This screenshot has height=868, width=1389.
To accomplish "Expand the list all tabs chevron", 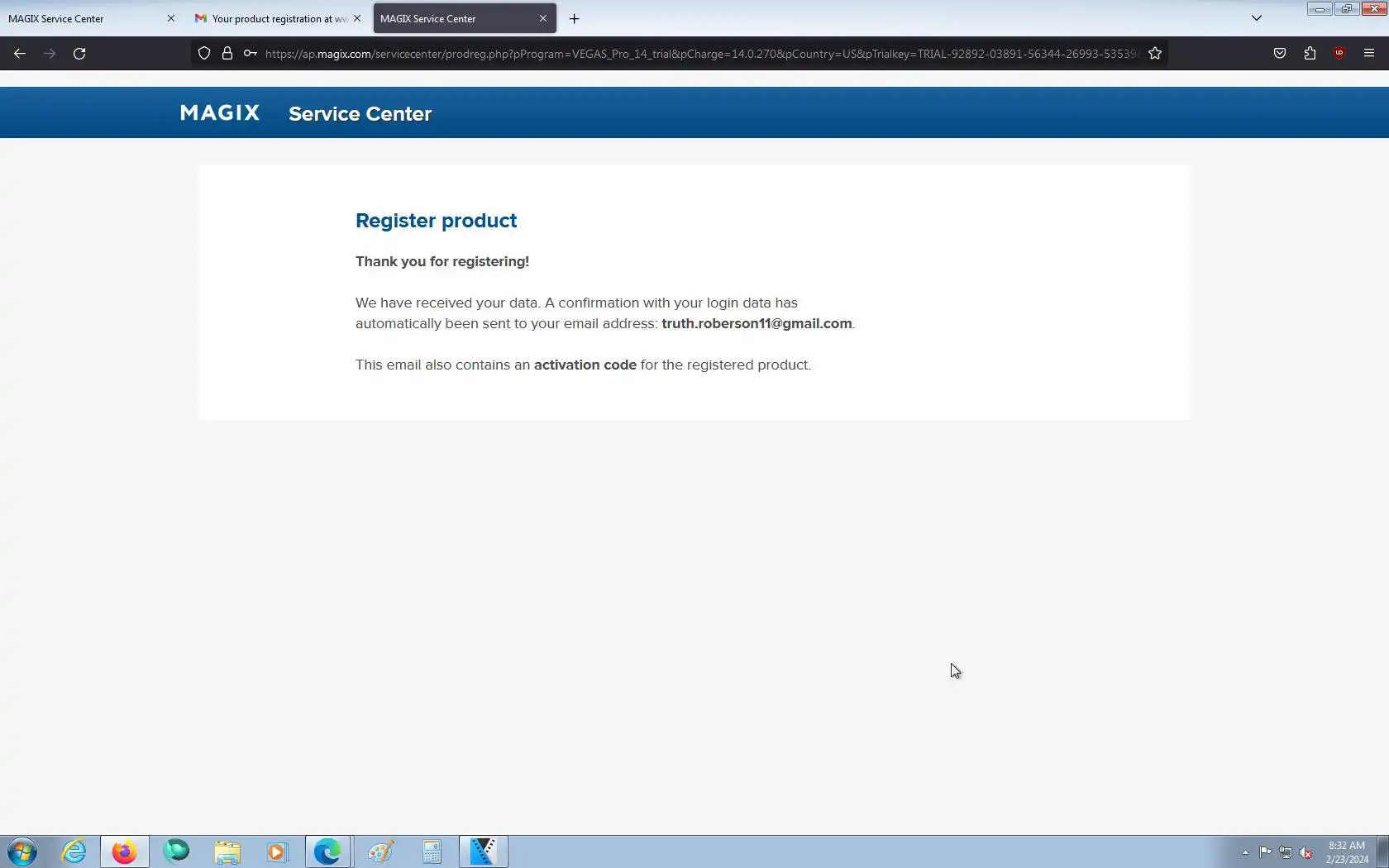I will pos(1257,18).
